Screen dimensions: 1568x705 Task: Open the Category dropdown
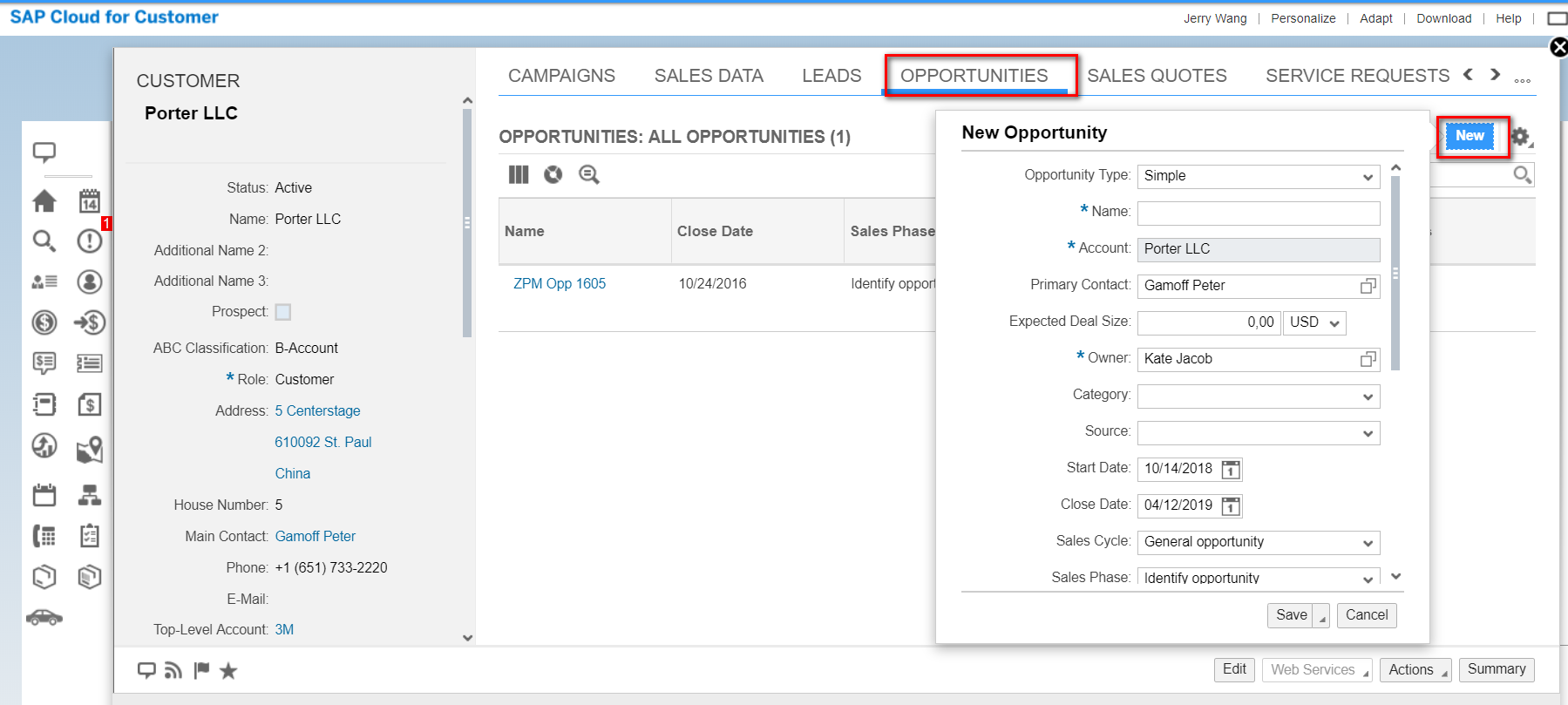coord(1259,397)
